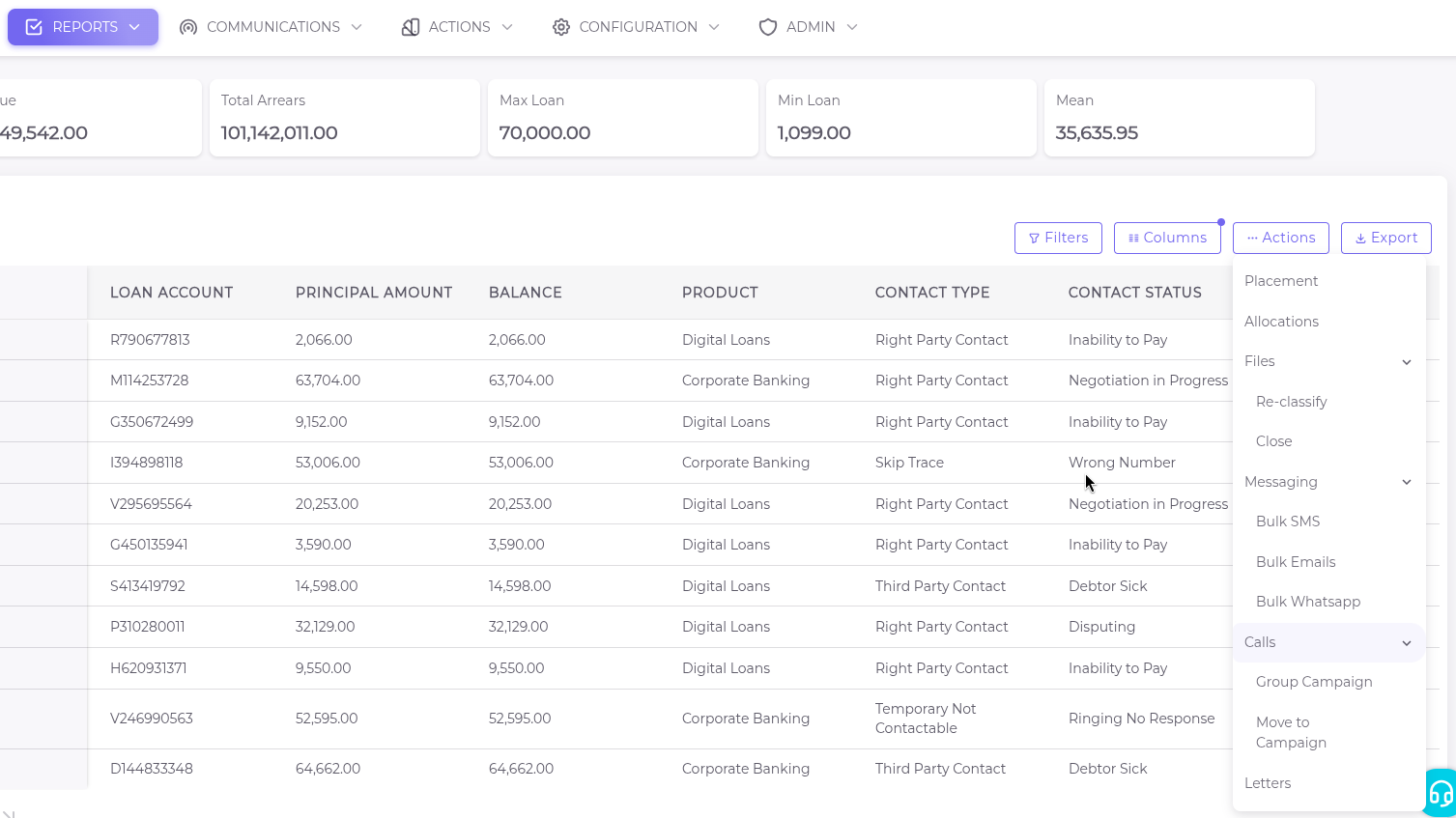Choose Bulk SMS in the Messaging group

tap(1288, 522)
